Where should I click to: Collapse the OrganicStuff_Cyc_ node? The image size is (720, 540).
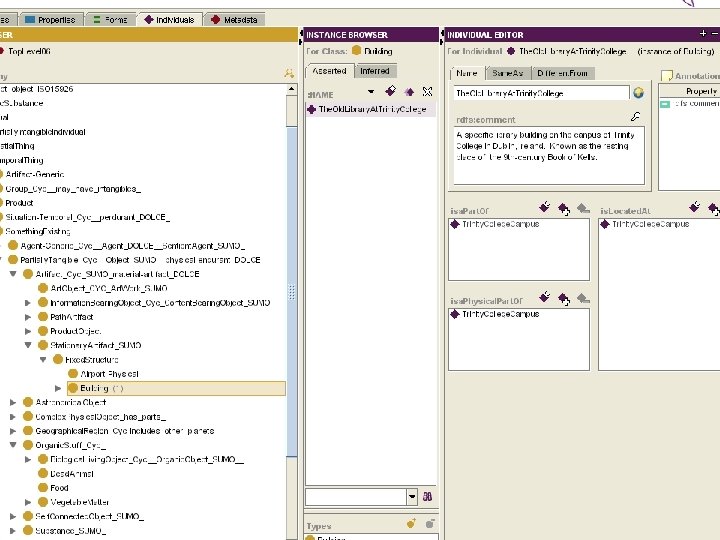coord(13,445)
